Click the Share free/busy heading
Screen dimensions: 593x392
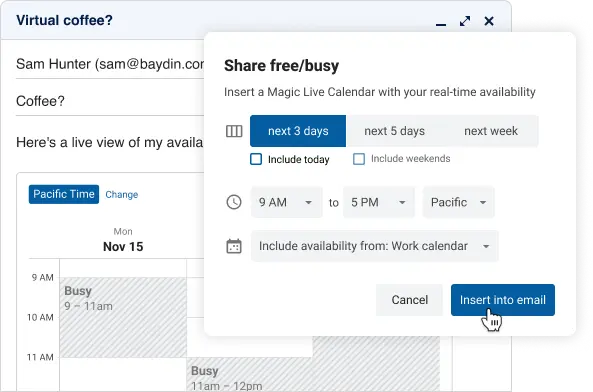coord(281,66)
